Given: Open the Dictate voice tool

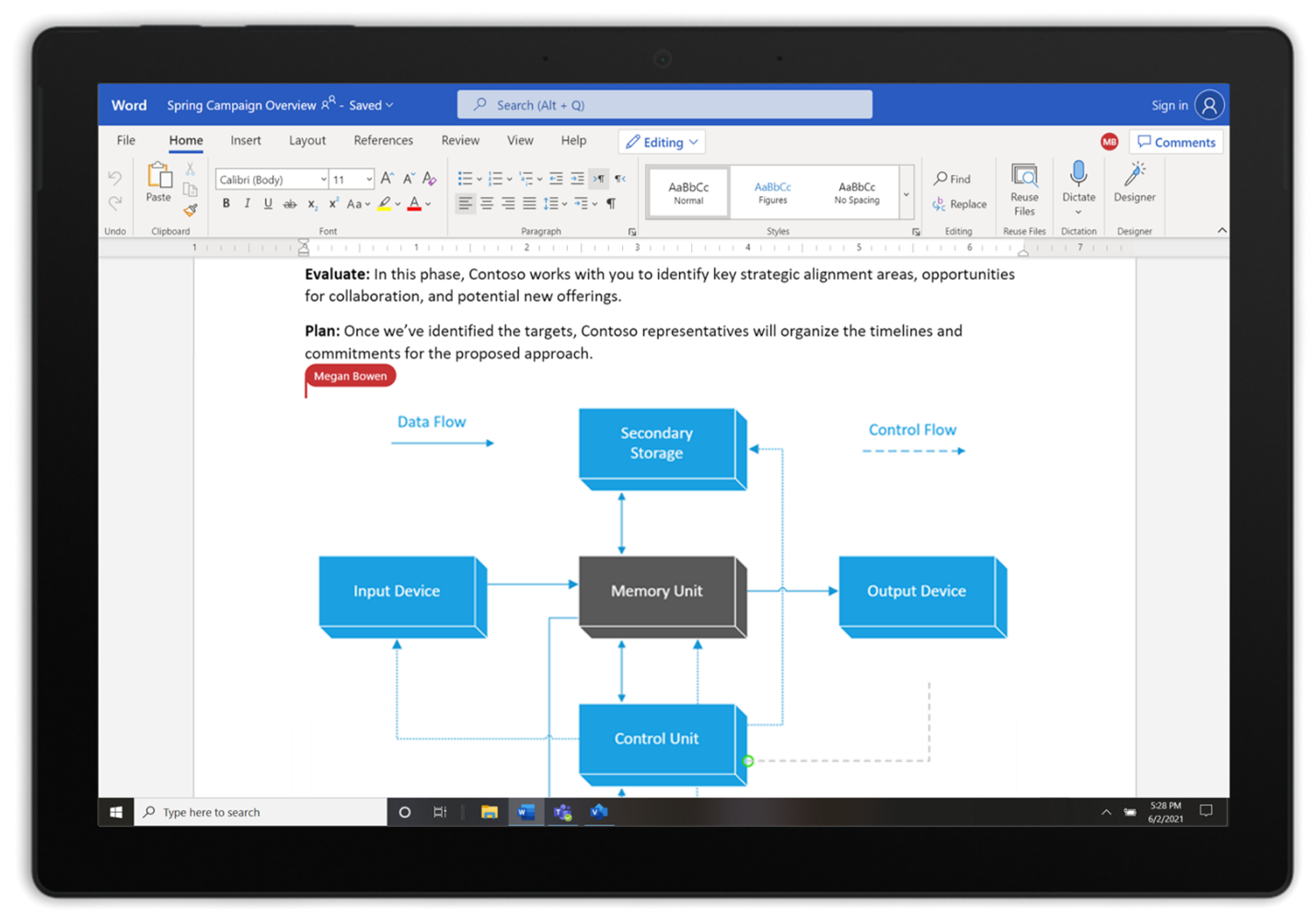Looking at the screenshot, I should click(1078, 184).
